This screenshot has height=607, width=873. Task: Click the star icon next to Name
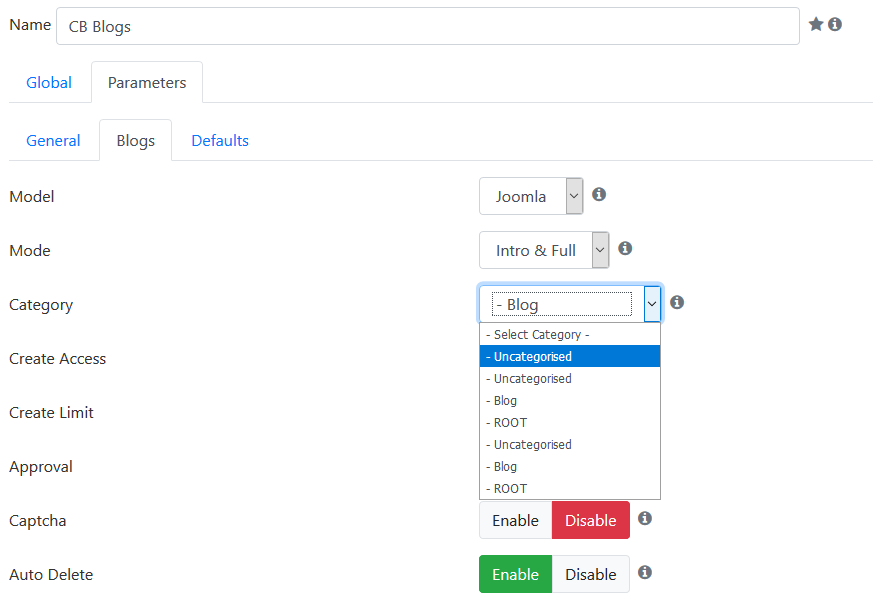tap(816, 24)
